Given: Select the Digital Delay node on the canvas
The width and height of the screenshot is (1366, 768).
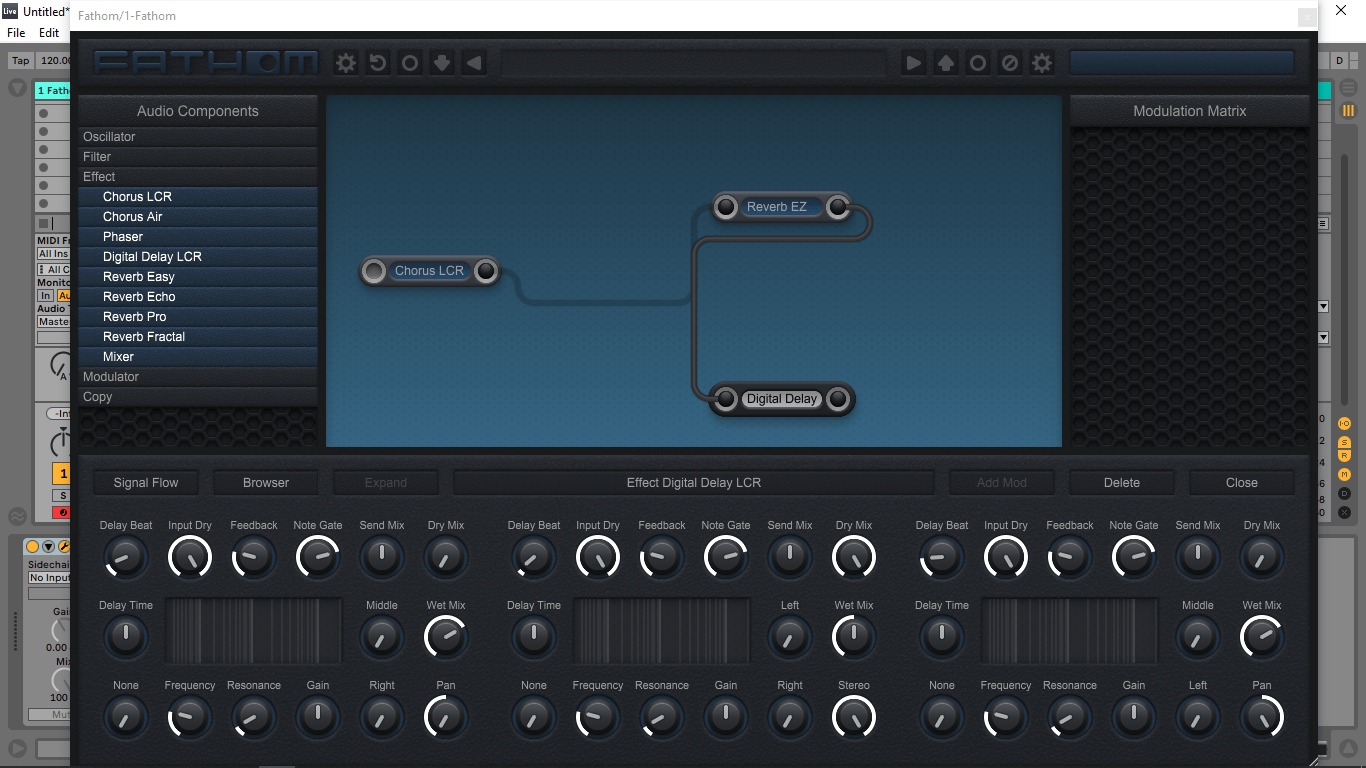Looking at the screenshot, I should pos(782,399).
